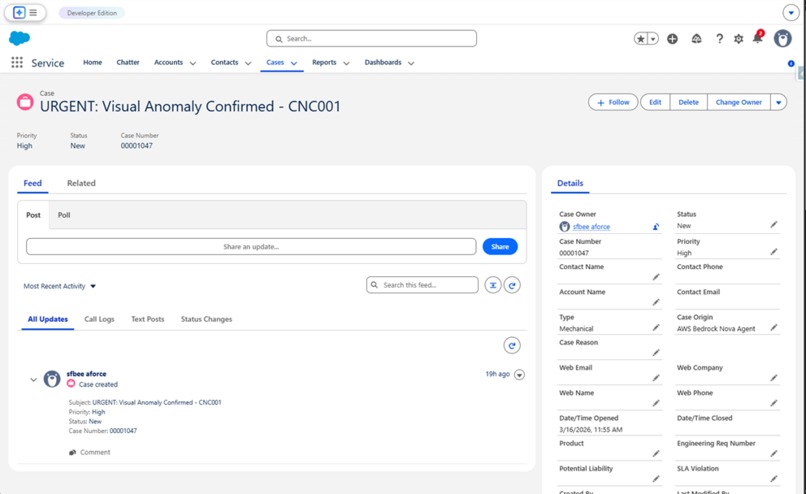This screenshot has width=806, height=494.
Task: Edit the SLA Violation pencil icon
Action: (774, 479)
